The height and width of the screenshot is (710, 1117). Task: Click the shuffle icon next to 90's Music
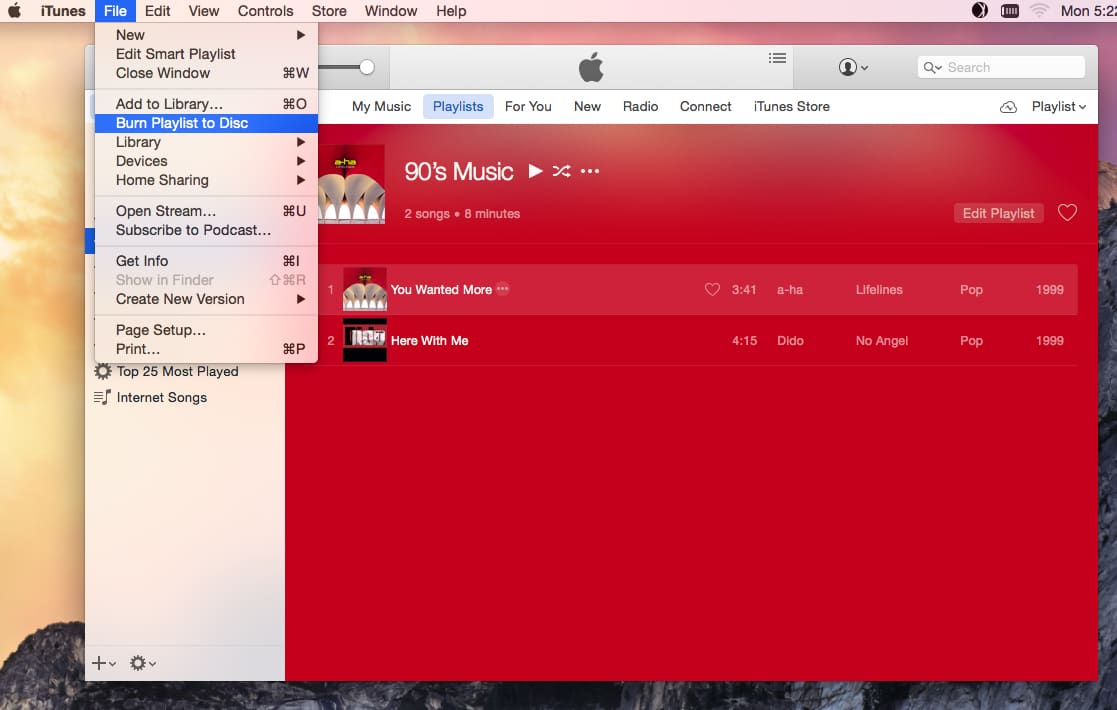coord(561,171)
